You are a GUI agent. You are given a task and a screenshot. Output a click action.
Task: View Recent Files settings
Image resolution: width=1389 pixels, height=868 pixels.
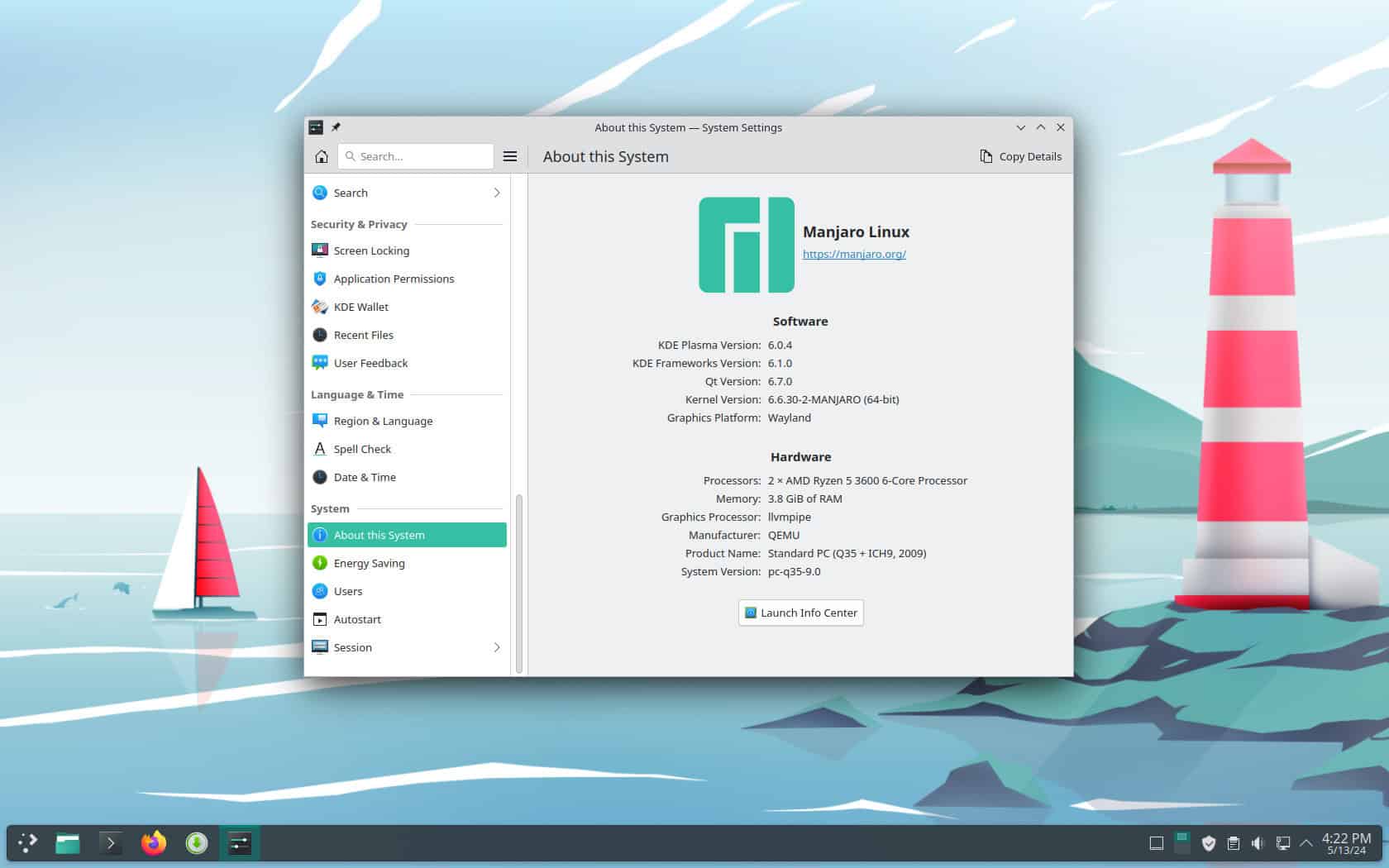pos(363,335)
